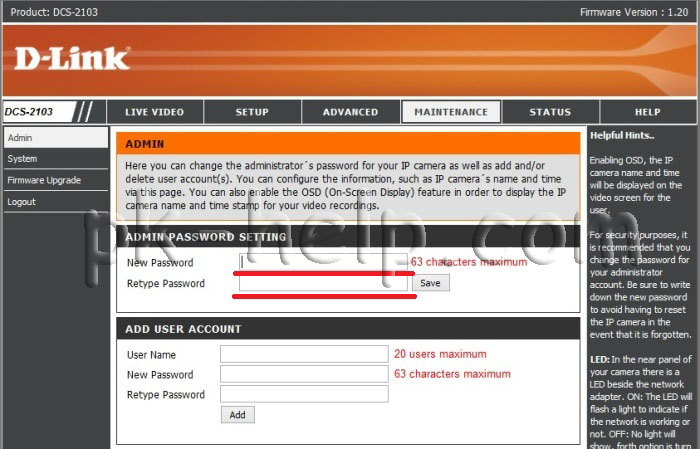
Task: Select the MAINTENANCE tab
Action: coord(451,112)
